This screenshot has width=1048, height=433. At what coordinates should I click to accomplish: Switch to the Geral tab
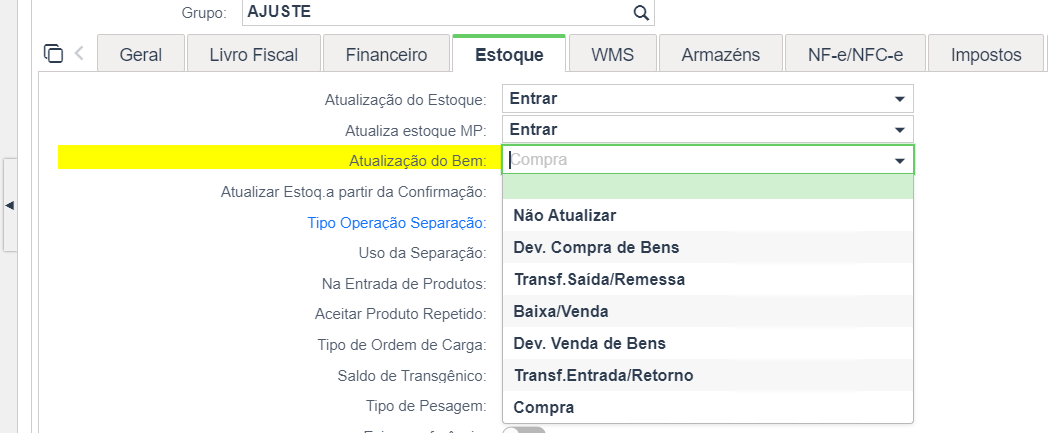click(x=141, y=54)
